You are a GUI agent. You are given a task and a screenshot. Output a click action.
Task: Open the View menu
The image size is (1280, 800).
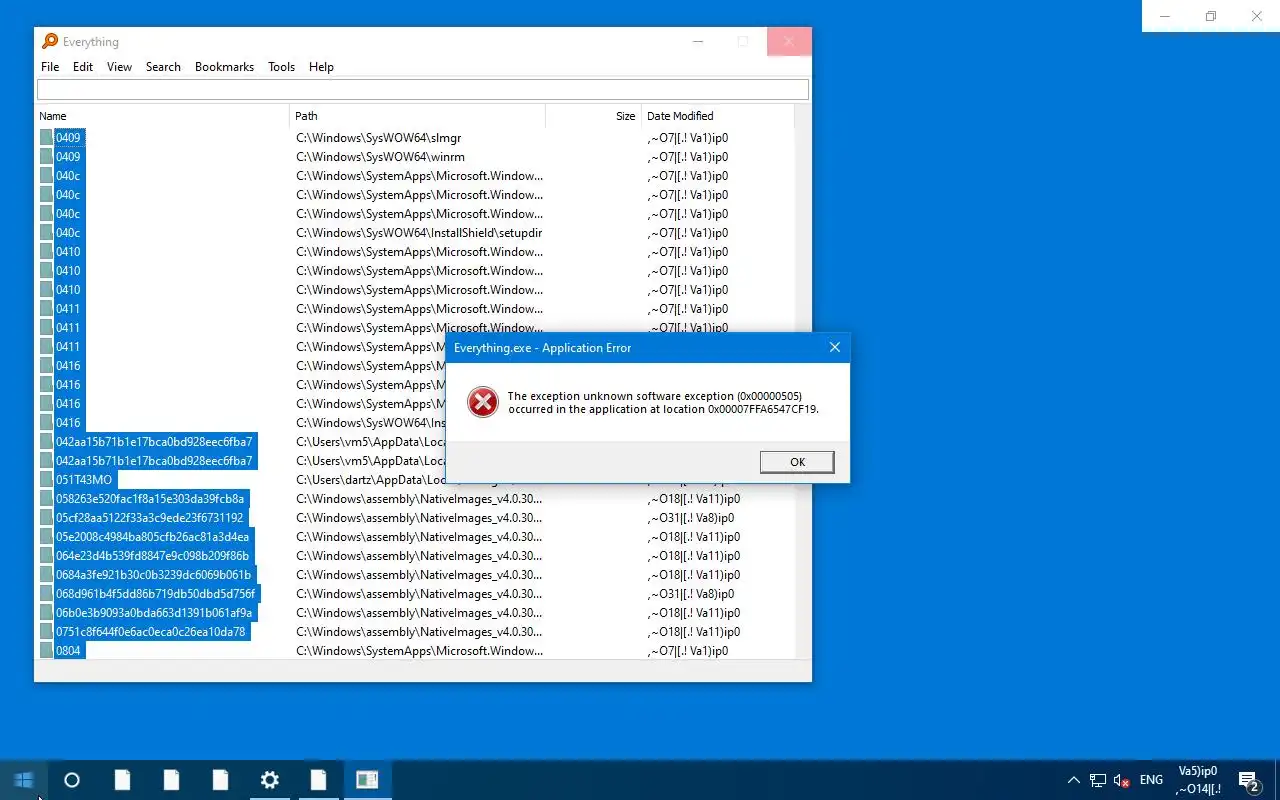[119, 67]
